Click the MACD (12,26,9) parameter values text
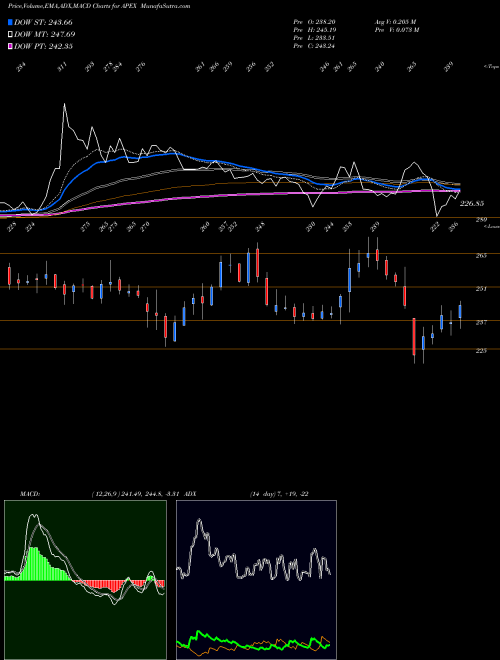 pyautogui.click(x=136, y=494)
